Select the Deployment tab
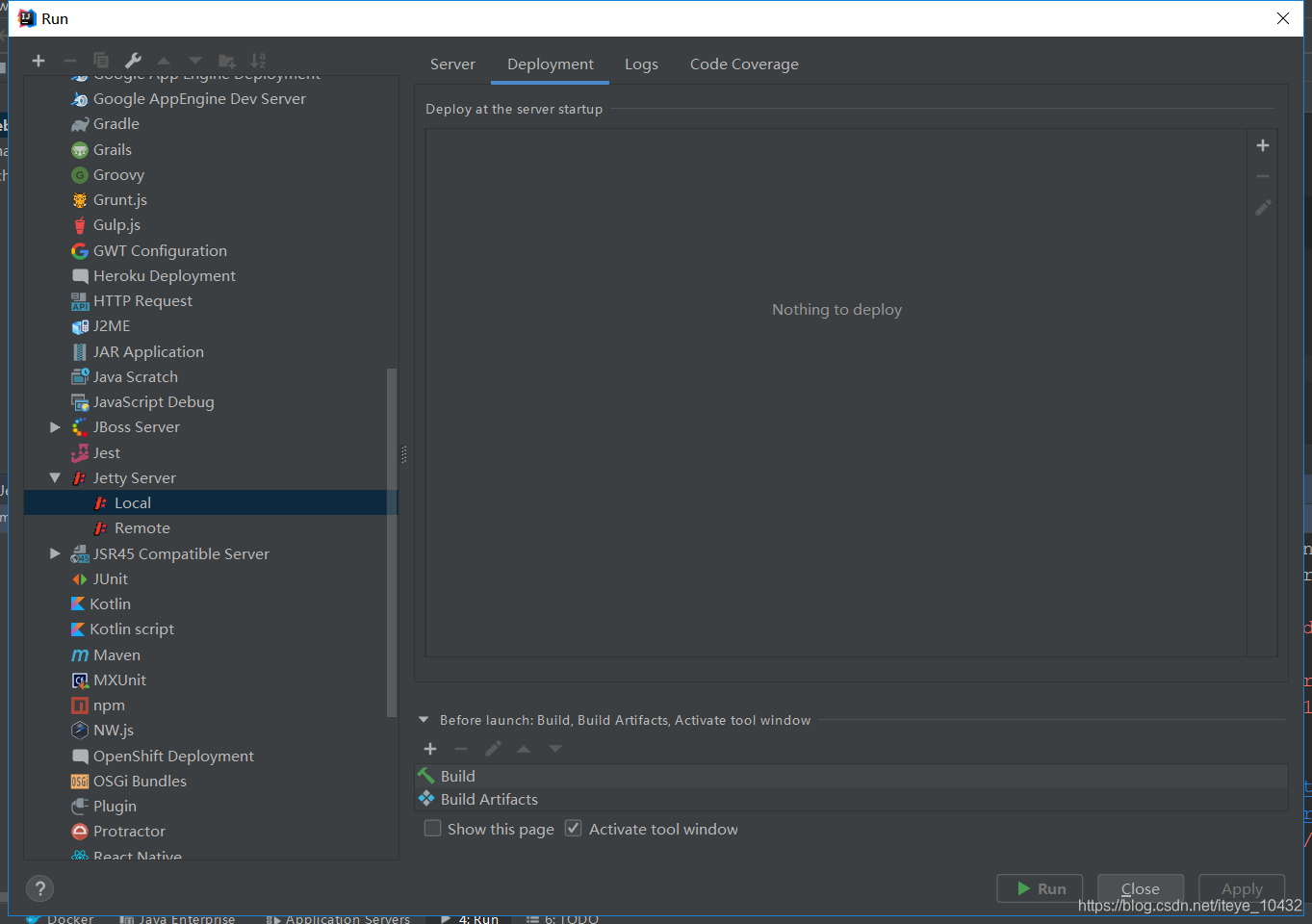The image size is (1312, 924). pos(551,64)
